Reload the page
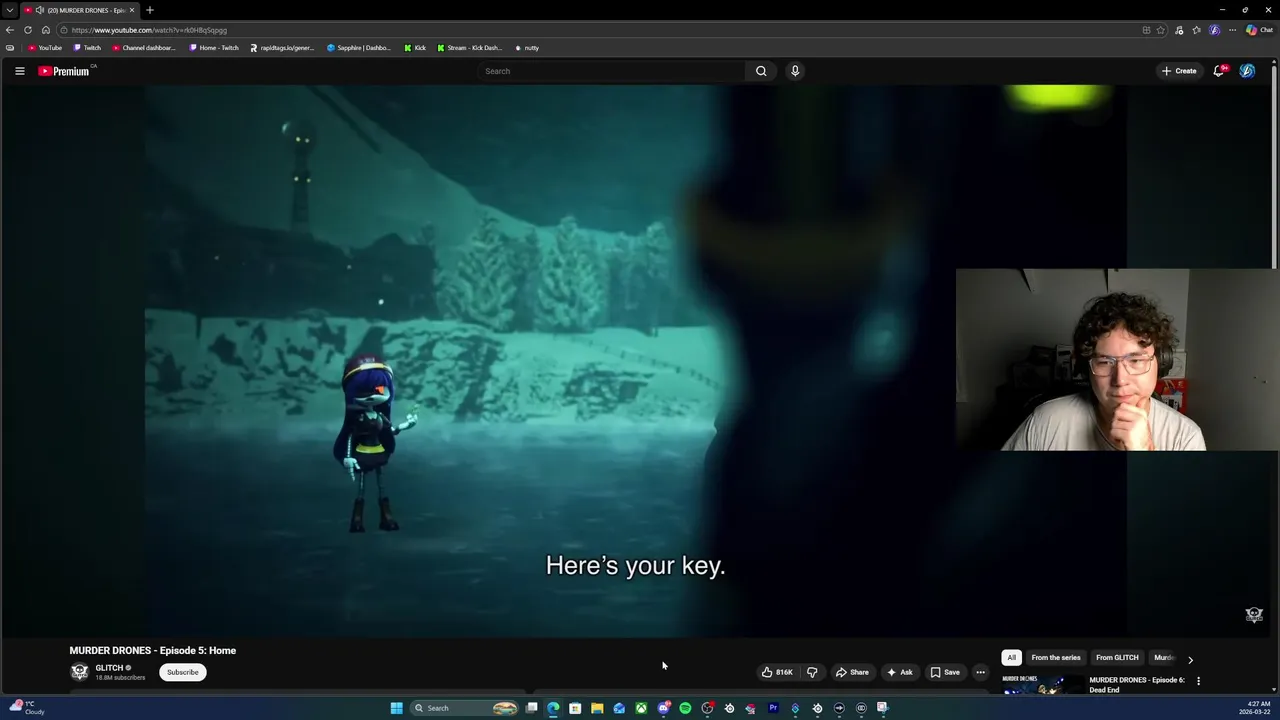1280x720 pixels. click(28, 30)
